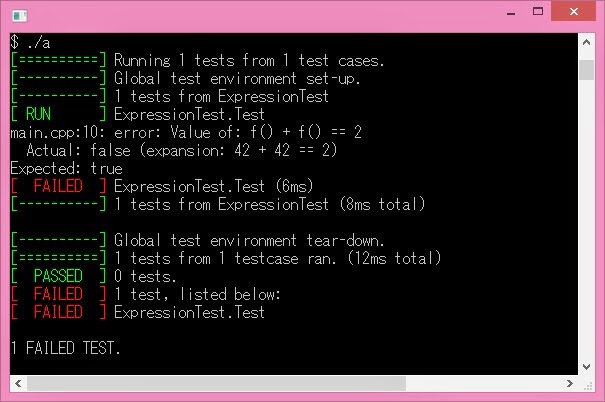Click the green PASSED label
The width and height of the screenshot is (605, 402).
coord(58,276)
